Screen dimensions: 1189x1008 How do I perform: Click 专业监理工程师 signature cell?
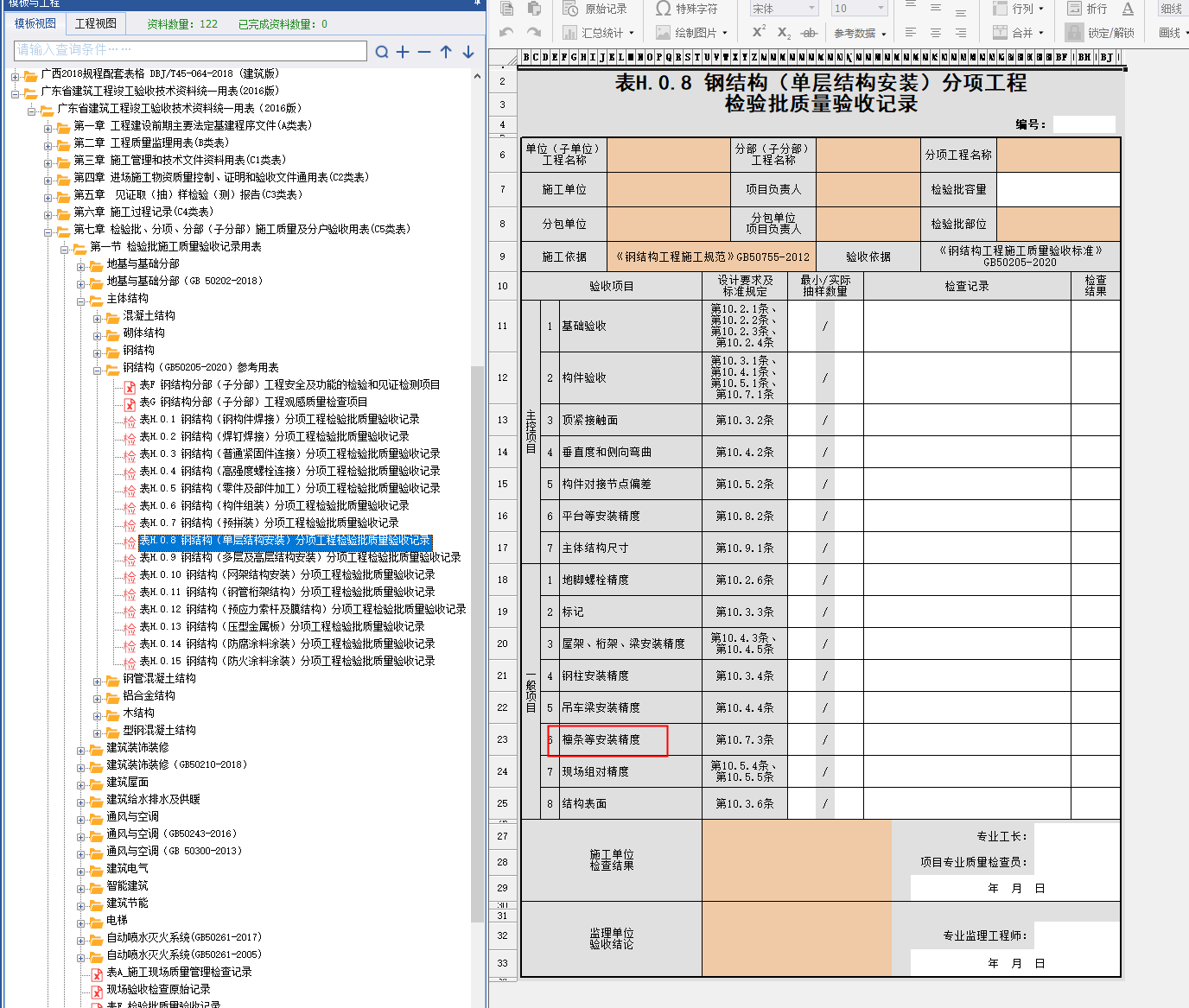tap(1077, 935)
